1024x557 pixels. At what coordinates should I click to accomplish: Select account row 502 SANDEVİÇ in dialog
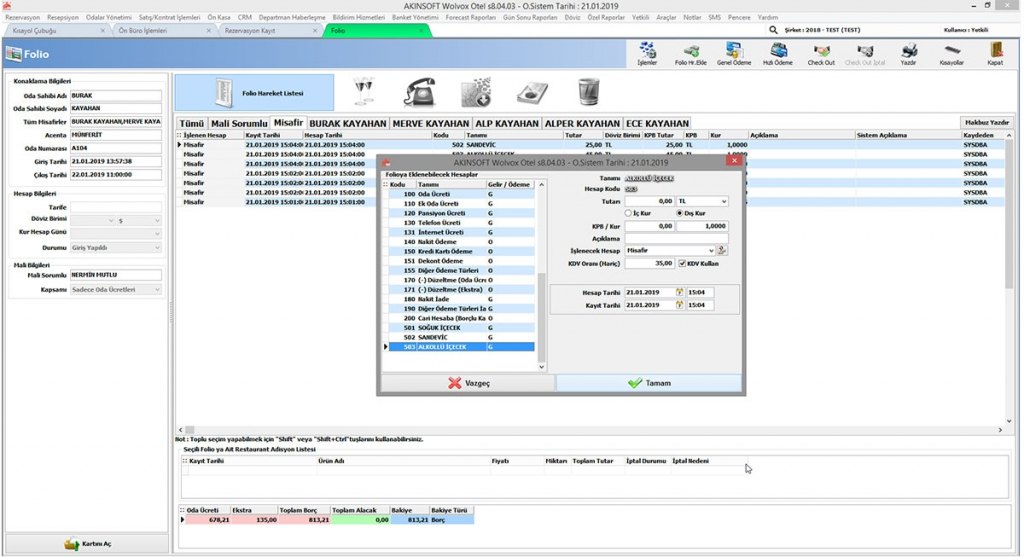coord(462,338)
